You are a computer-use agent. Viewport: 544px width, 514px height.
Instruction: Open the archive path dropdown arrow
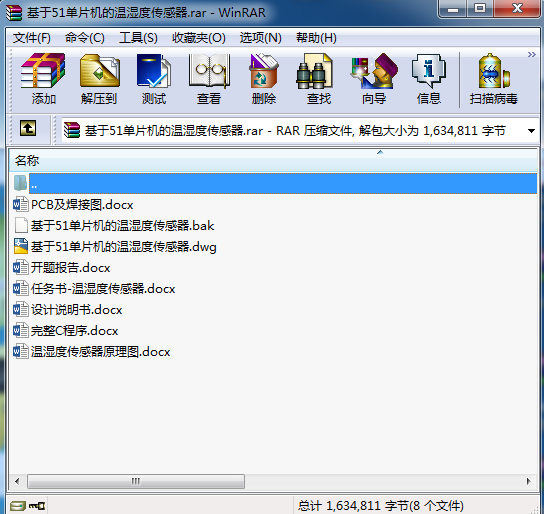click(x=531, y=131)
